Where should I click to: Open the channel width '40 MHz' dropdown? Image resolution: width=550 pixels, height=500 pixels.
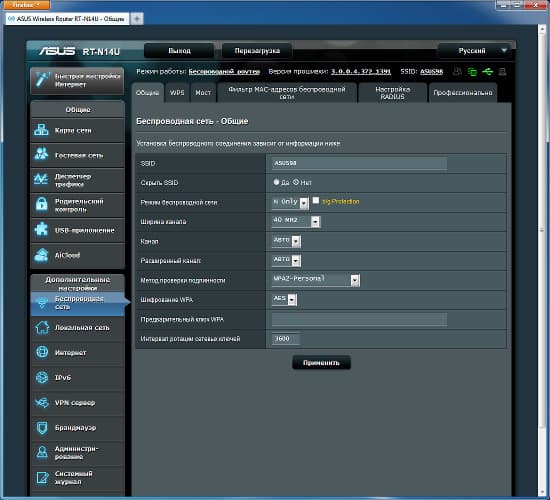pos(296,221)
